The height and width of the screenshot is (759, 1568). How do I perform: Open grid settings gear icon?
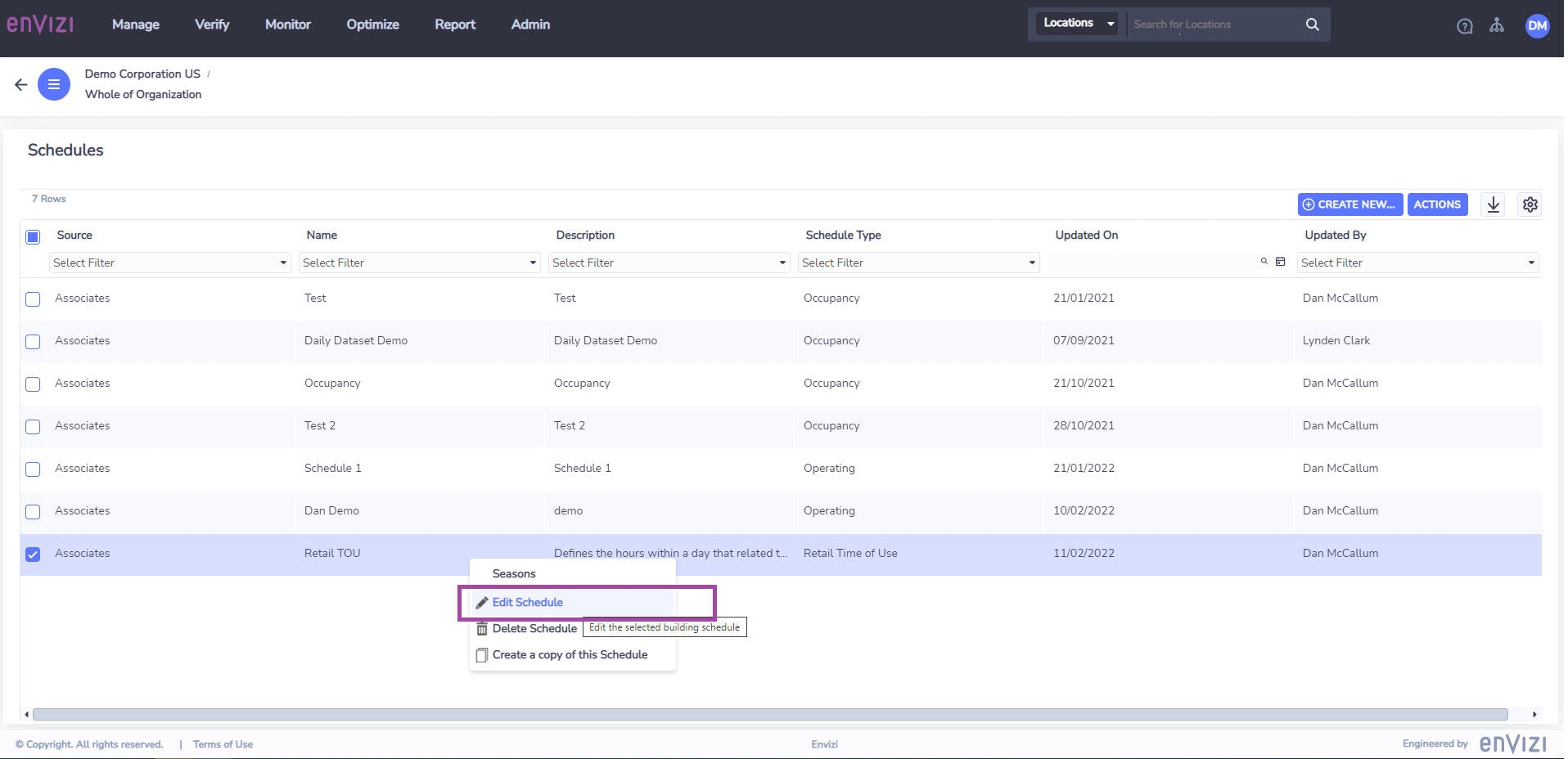point(1530,204)
